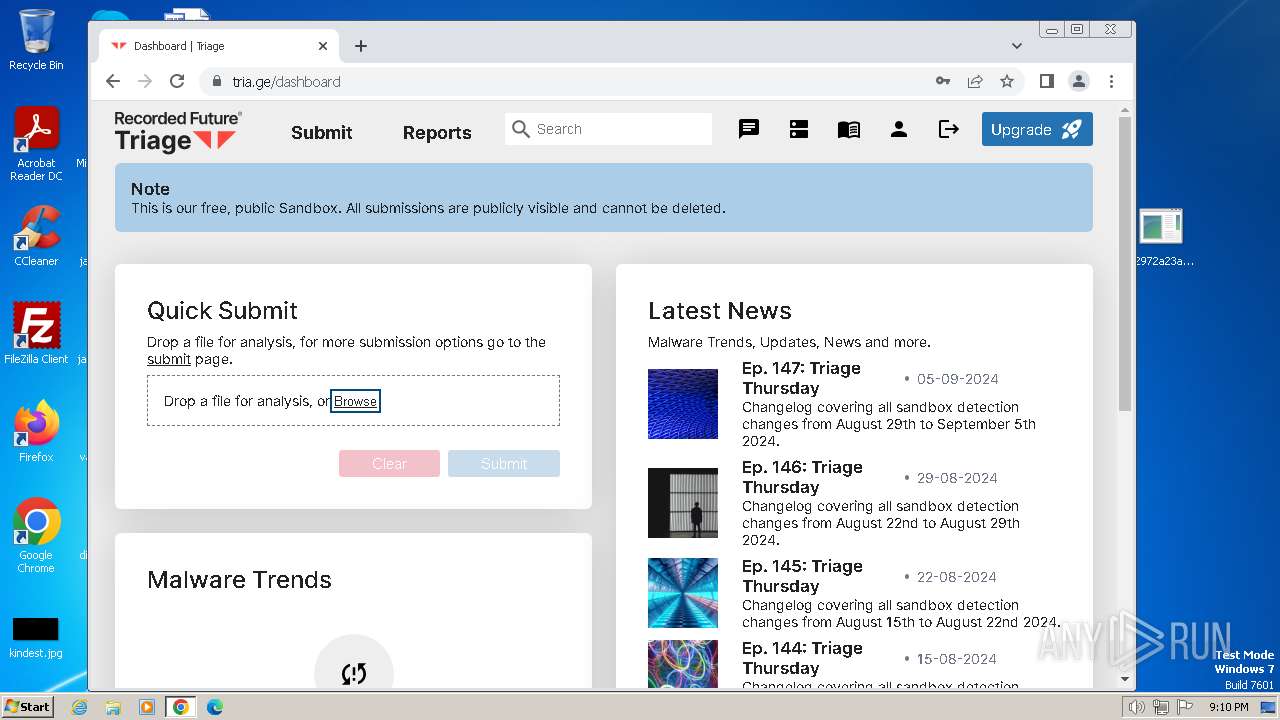The width and height of the screenshot is (1280, 720).
Task: Open Windows Media Player from taskbar
Action: 147,707
